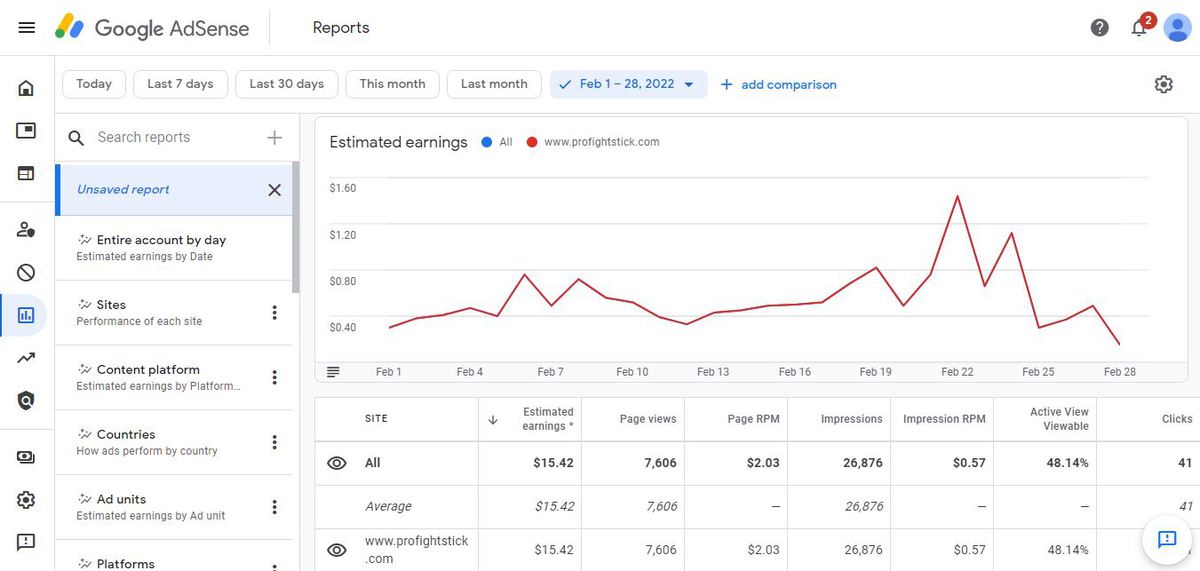Open the notifications bell
Screen dimensions: 1200x571
pyautogui.click(x=1139, y=28)
